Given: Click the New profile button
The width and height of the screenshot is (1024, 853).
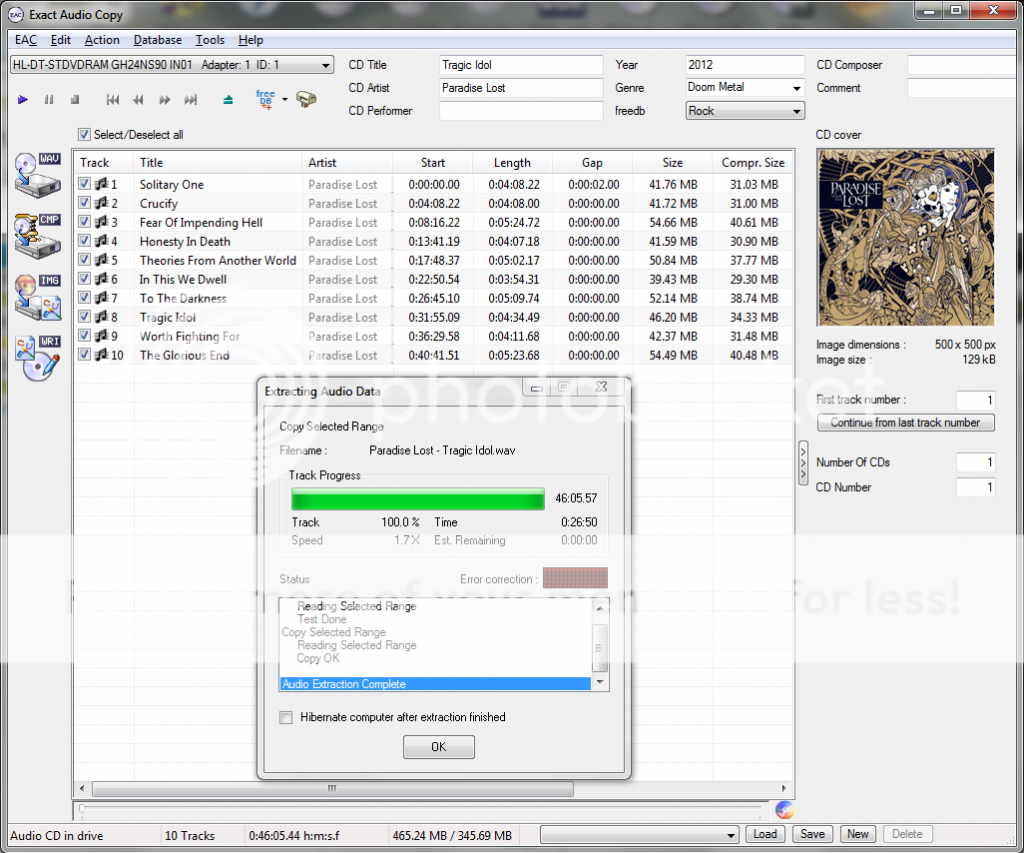Looking at the screenshot, I should 857,834.
